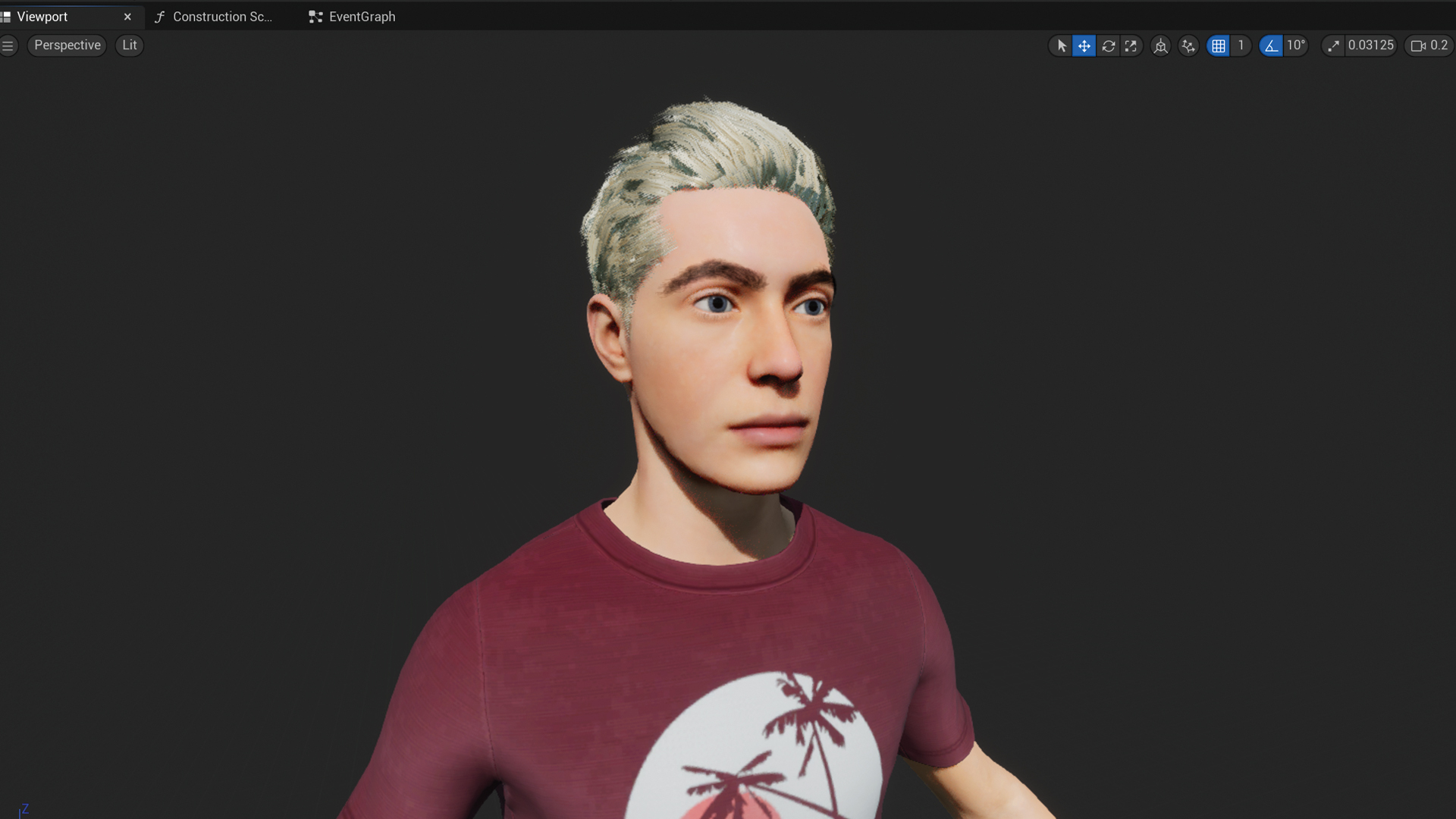Choose the Select objects mode arrow
The image size is (1456, 819).
[1062, 45]
